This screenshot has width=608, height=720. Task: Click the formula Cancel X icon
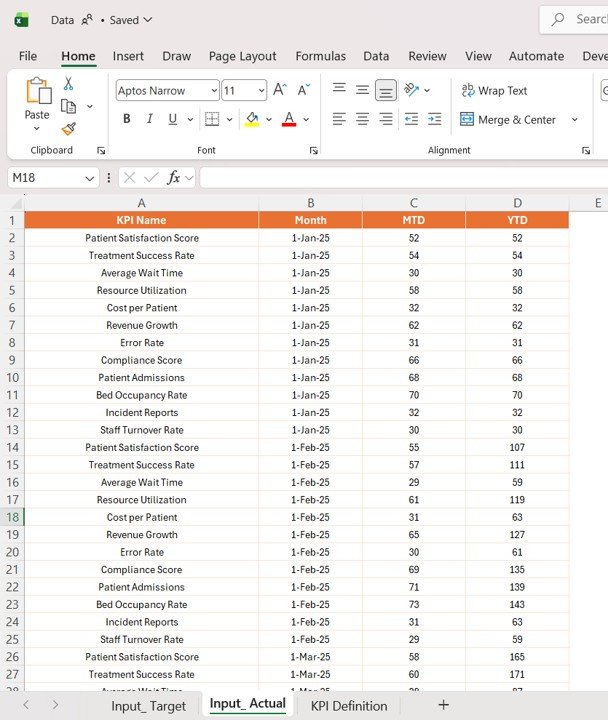[x=129, y=178]
